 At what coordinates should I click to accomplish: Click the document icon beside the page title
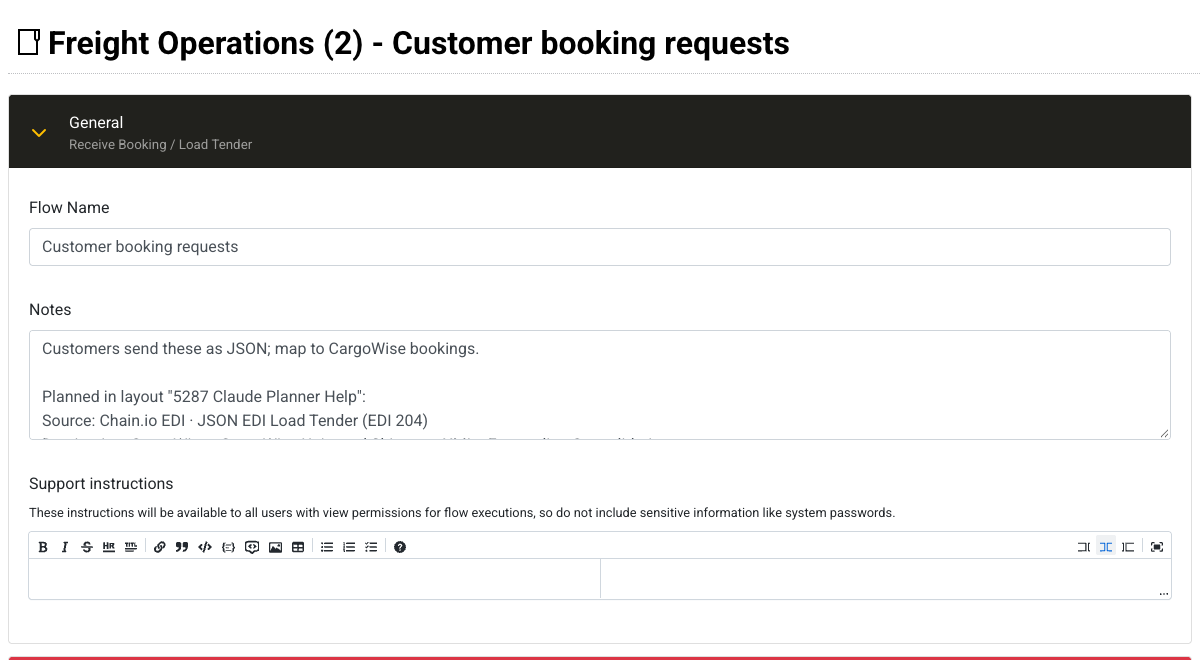point(29,42)
